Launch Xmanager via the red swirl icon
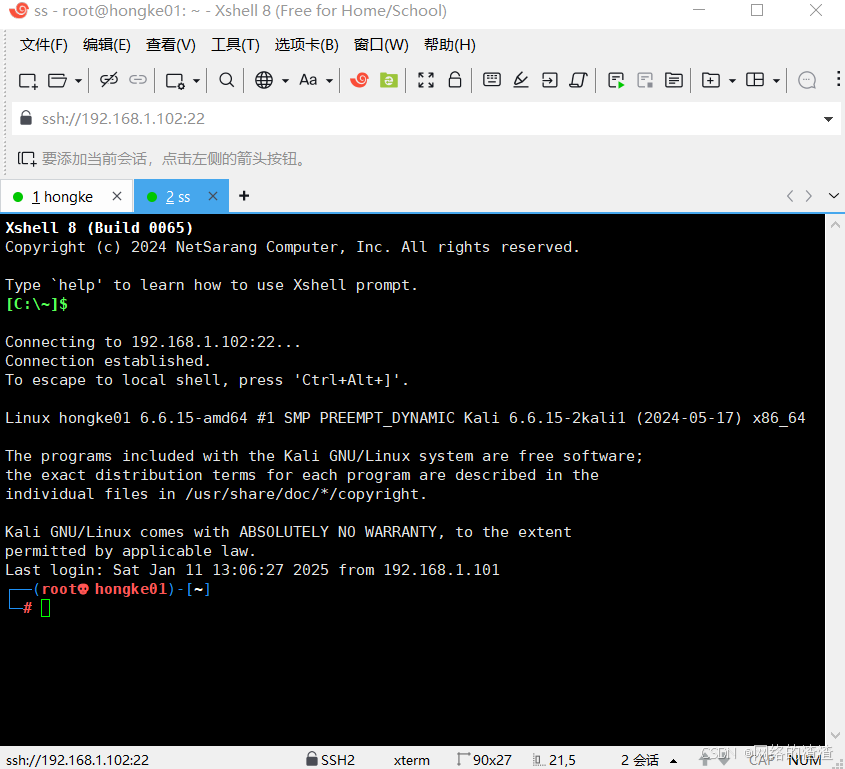Screen dimensions: 845x769 point(359,80)
